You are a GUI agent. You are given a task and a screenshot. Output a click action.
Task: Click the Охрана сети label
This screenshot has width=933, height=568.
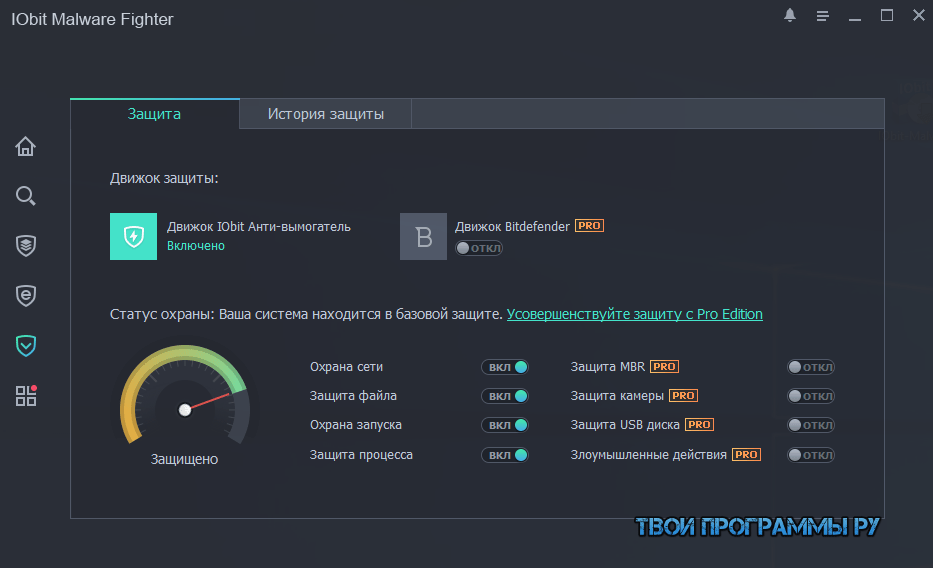coord(346,367)
